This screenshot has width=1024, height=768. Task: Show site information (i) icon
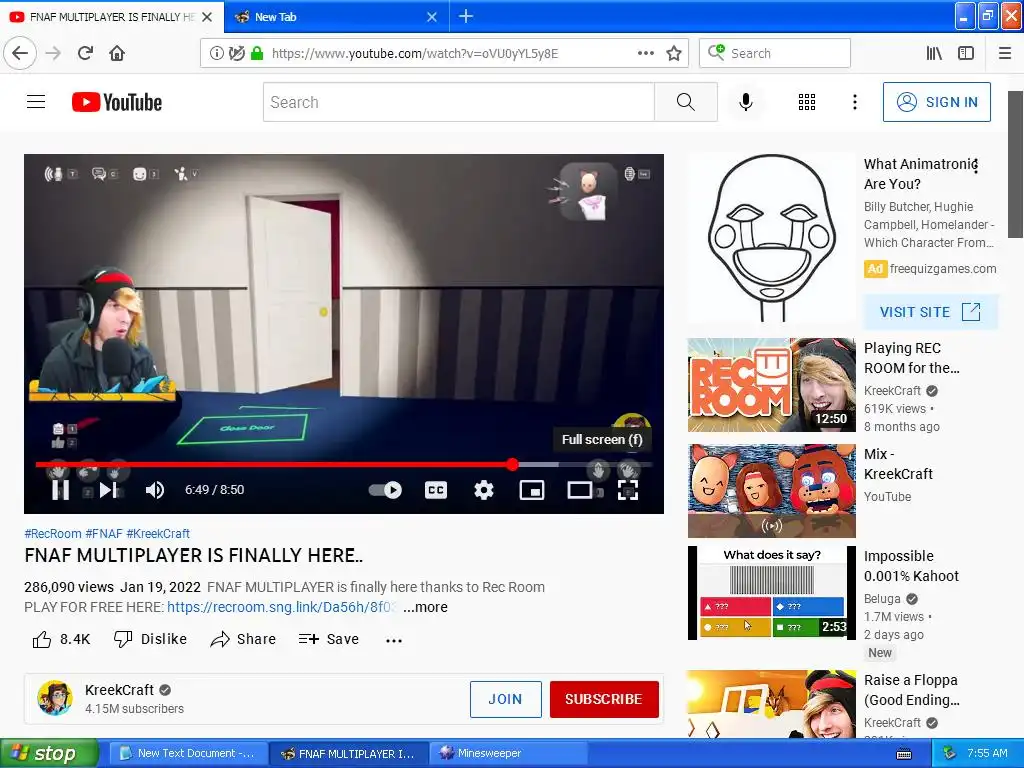(216, 54)
